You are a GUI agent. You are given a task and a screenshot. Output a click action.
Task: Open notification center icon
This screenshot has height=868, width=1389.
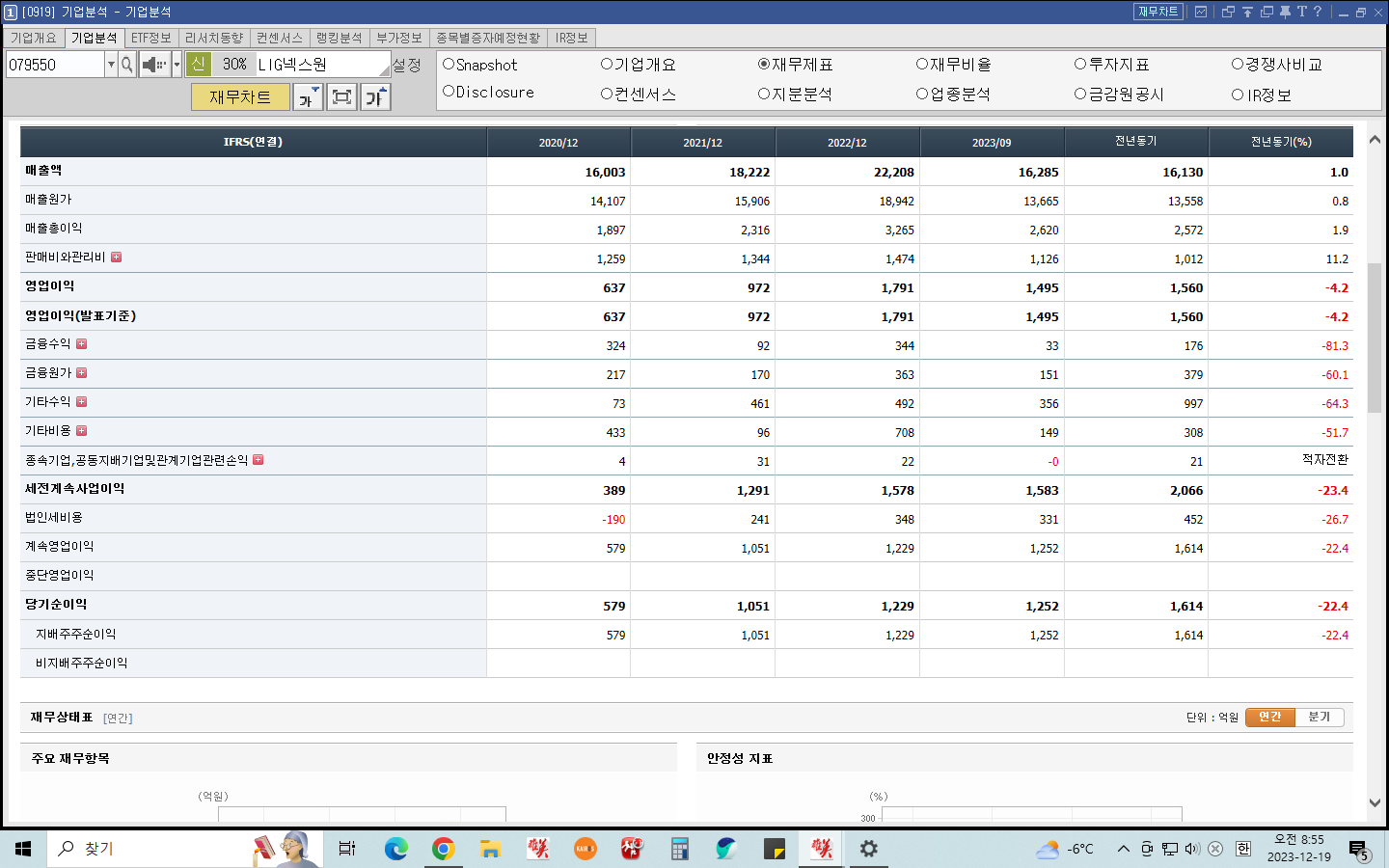click(1359, 850)
